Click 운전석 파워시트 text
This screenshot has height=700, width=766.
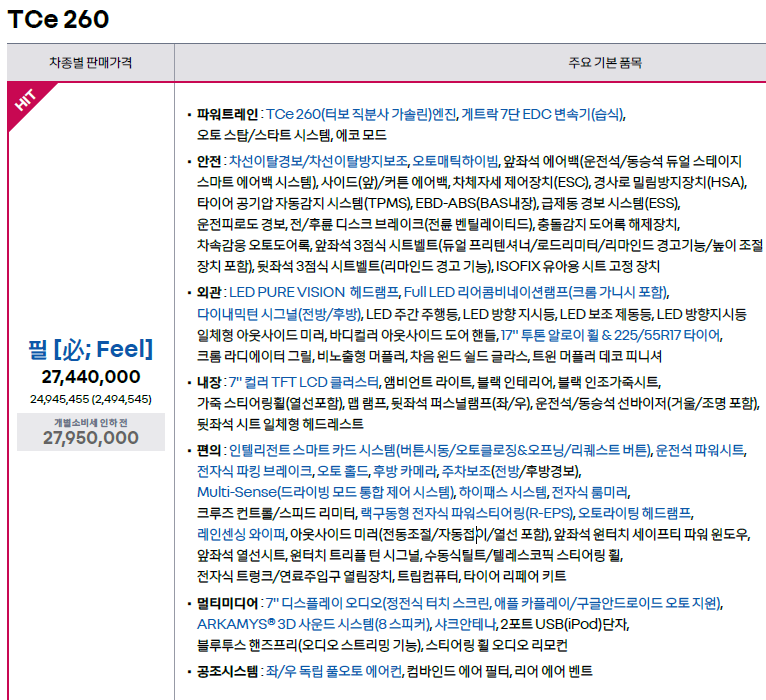[700, 450]
